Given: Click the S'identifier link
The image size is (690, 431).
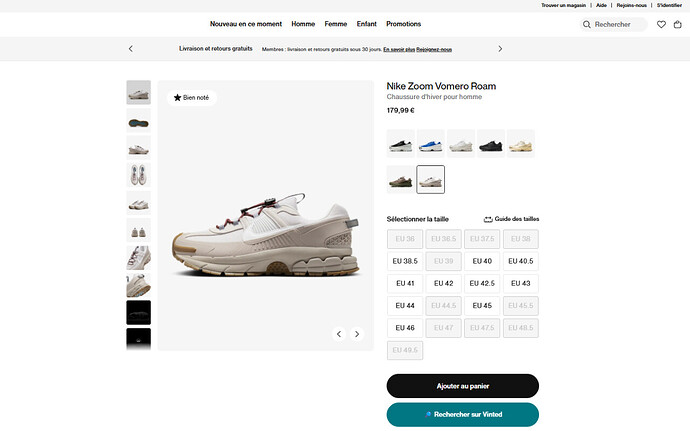Looking at the screenshot, I should (x=669, y=5).
